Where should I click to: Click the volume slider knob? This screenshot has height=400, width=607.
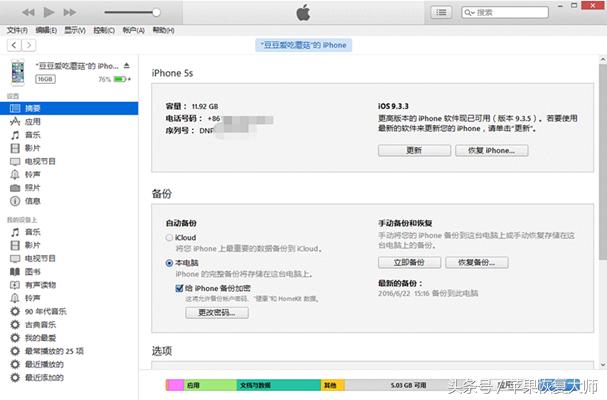coord(156,12)
